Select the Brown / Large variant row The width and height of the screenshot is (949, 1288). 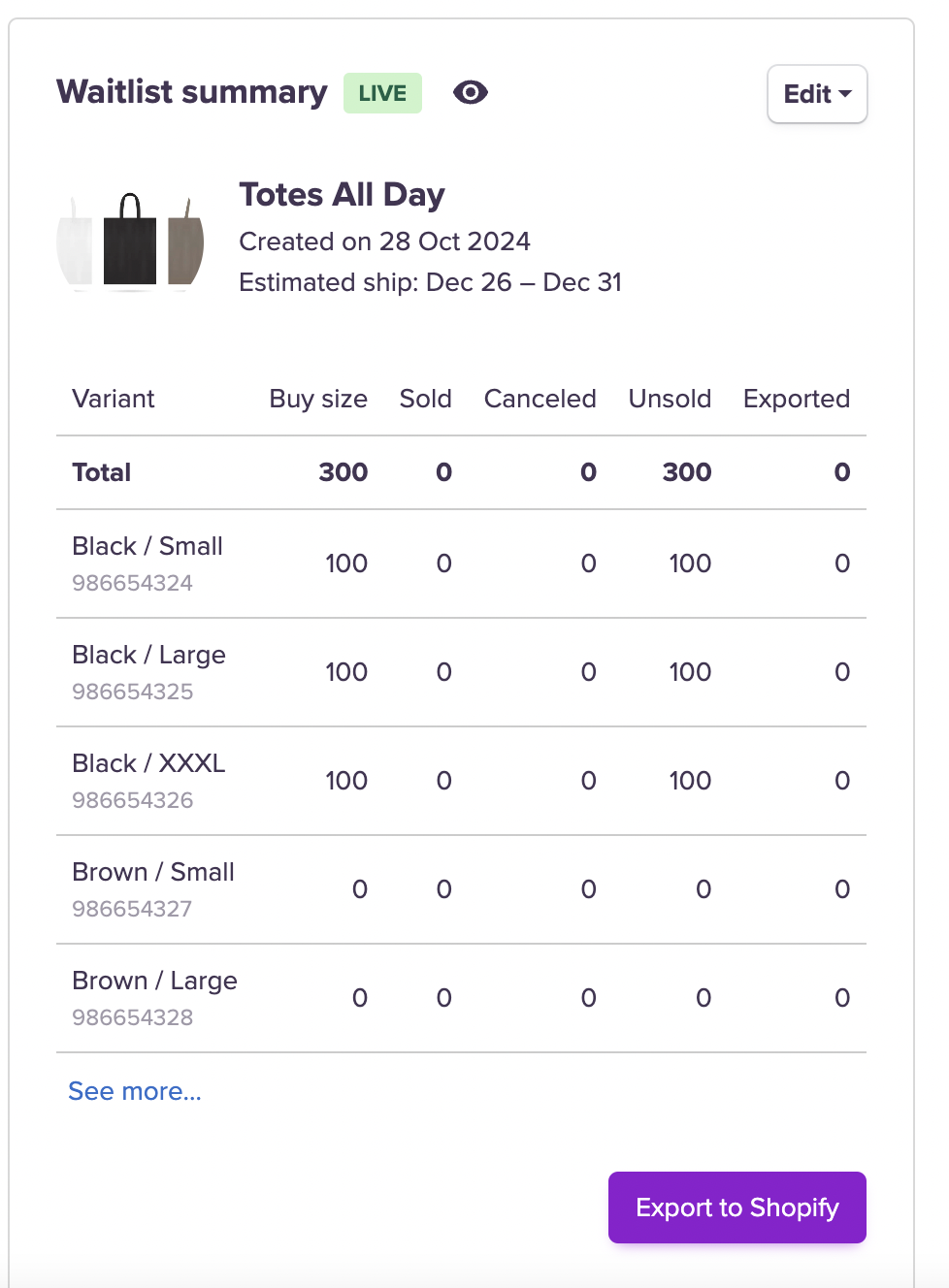click(154, 981)
